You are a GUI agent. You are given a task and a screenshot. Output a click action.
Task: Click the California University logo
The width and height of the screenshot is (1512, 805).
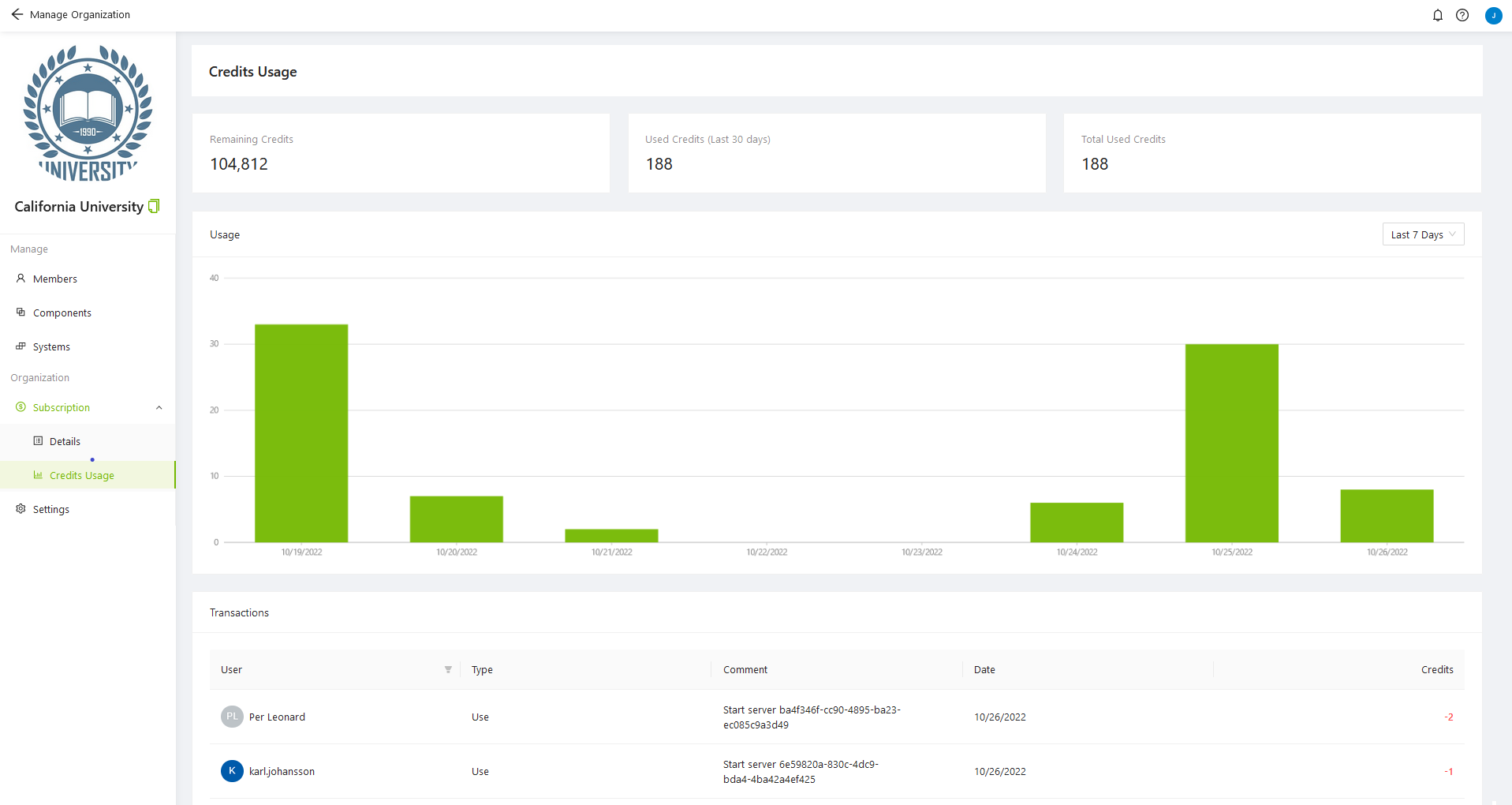click(88, 113)
